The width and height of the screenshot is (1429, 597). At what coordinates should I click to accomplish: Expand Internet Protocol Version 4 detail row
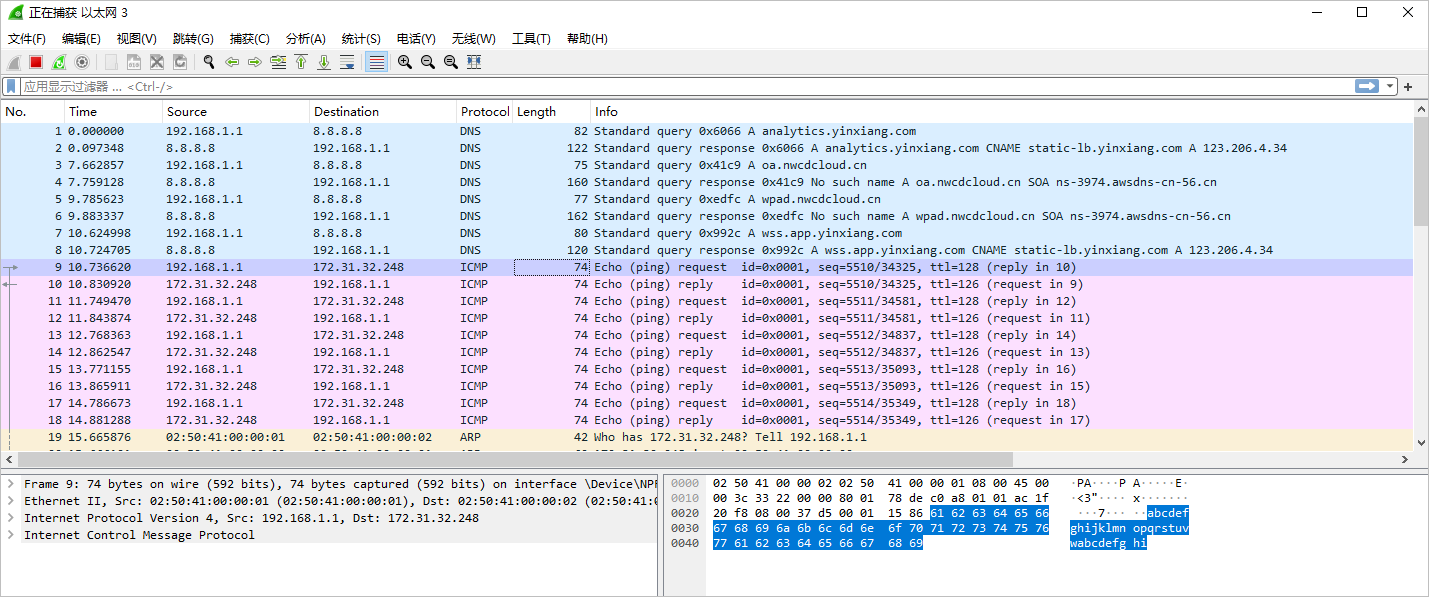(x=10, y=518)
